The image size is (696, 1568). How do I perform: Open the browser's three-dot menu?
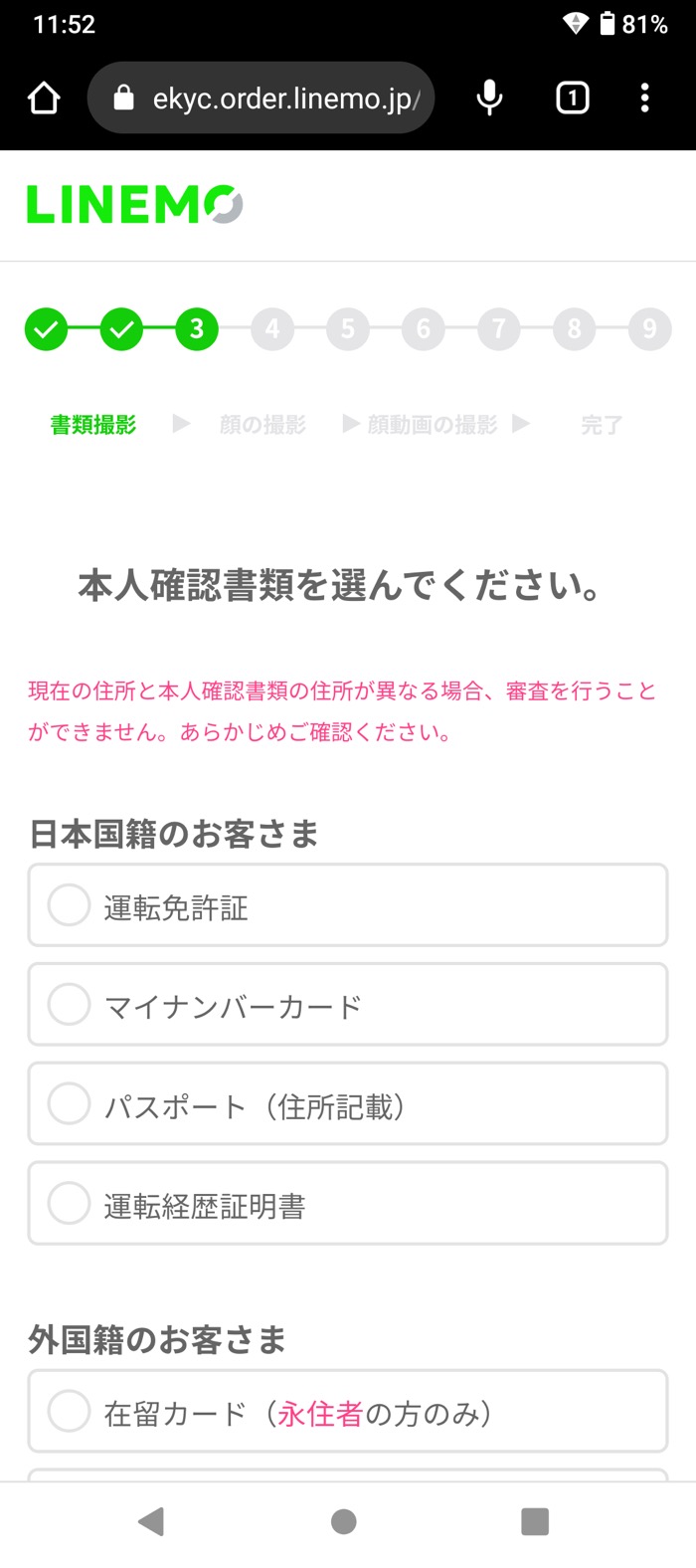(x=646, y=98)
